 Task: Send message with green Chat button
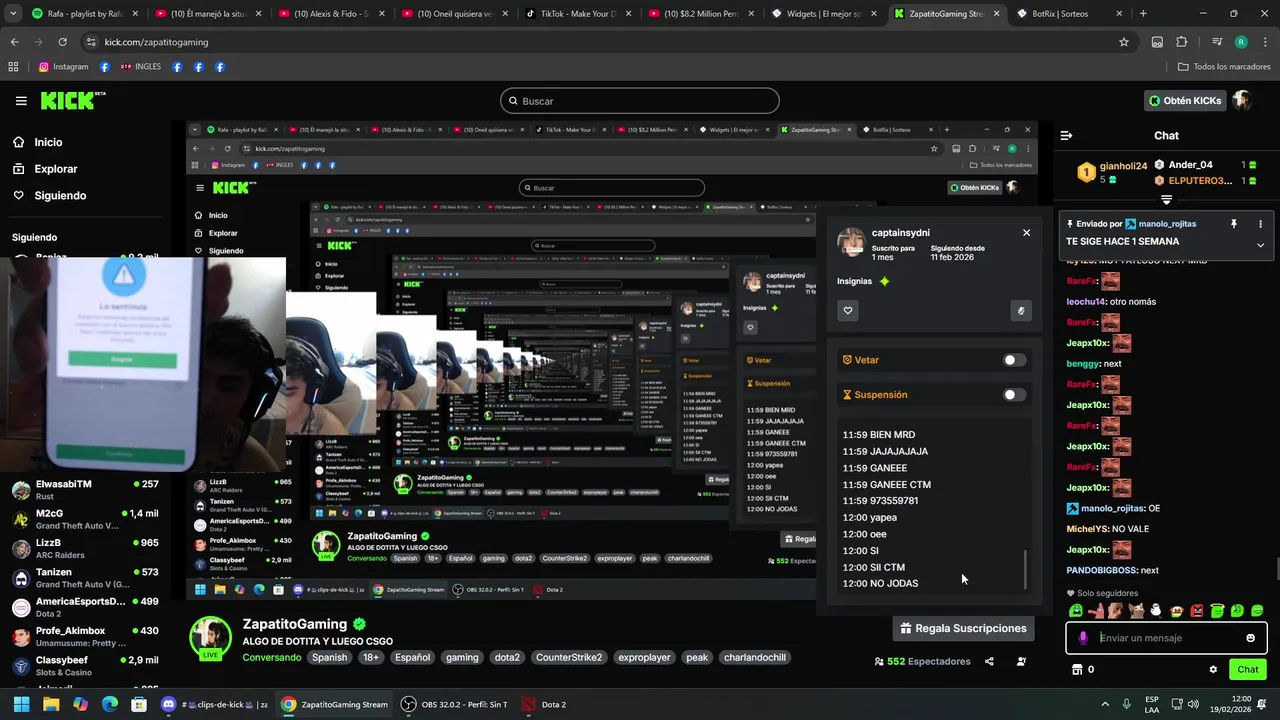1248,670
